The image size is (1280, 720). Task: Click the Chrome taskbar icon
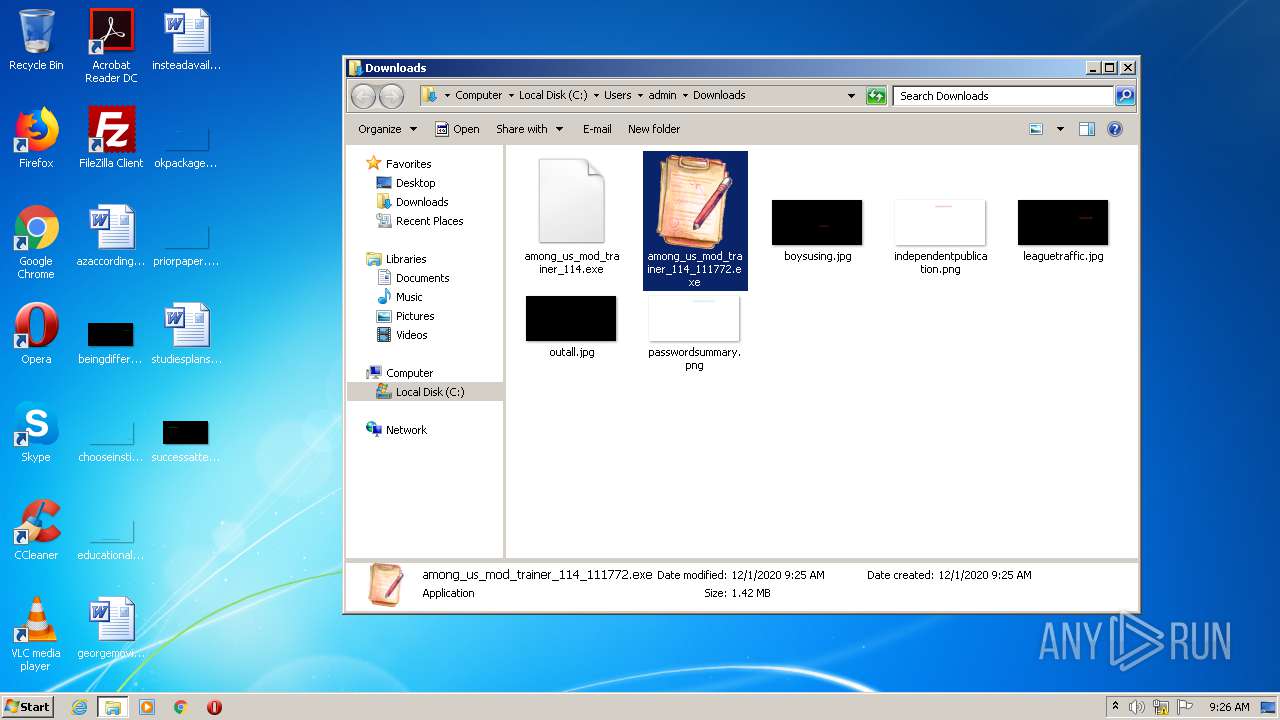pos(180,707)
